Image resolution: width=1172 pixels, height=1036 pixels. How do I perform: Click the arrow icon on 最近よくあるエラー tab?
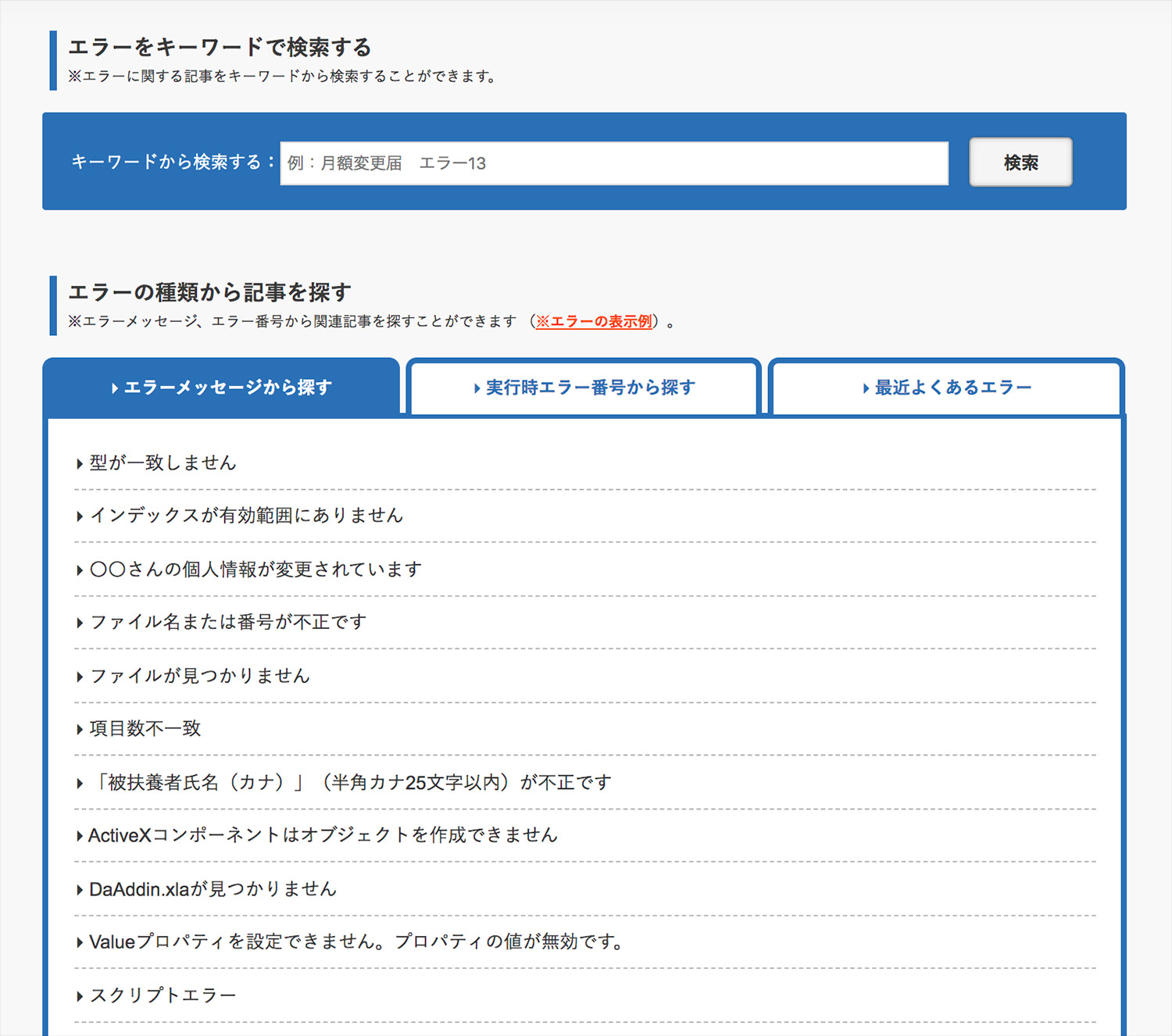tap(866, 388)
